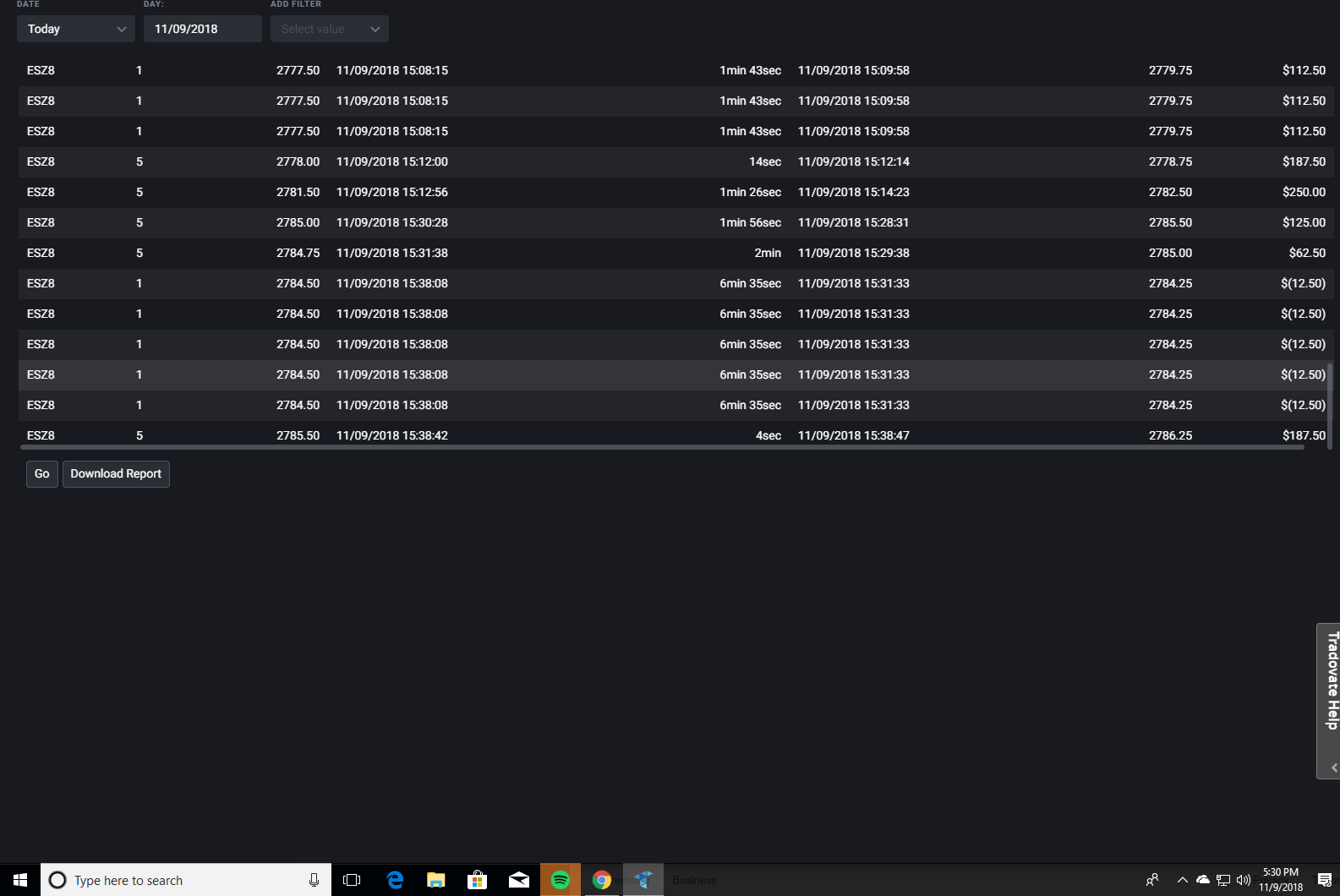
Task: Click the Day field showing 11/09/2018
Action: (x=203, y=29)
